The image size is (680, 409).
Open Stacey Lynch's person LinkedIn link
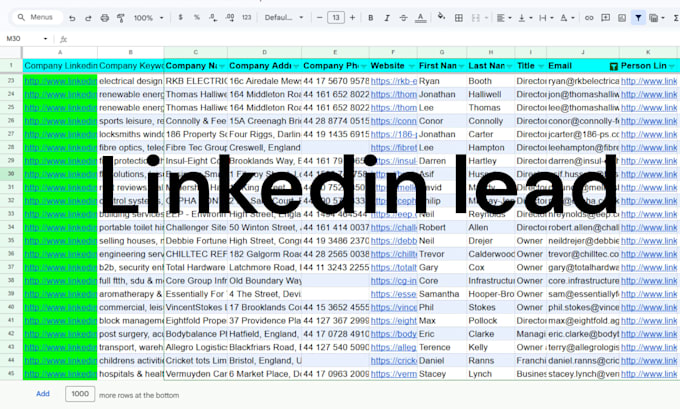pyautogui.click(x=649, y=374)
